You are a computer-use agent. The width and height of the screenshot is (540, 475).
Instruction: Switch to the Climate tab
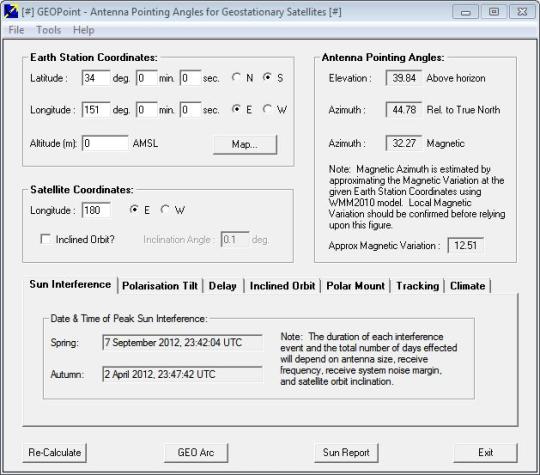click(x=468, y=286)
